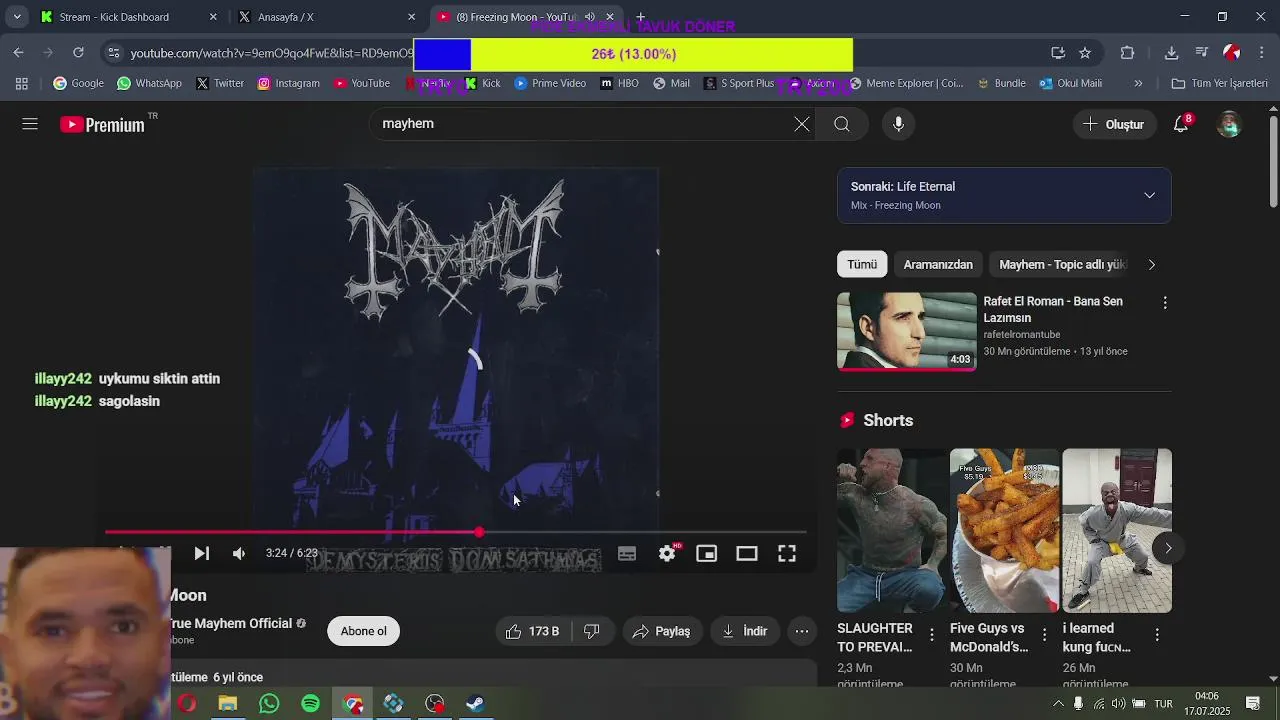1280x720 pixels.
Task: Open Rafet El Roman video thumbnail
Action: 906,331
